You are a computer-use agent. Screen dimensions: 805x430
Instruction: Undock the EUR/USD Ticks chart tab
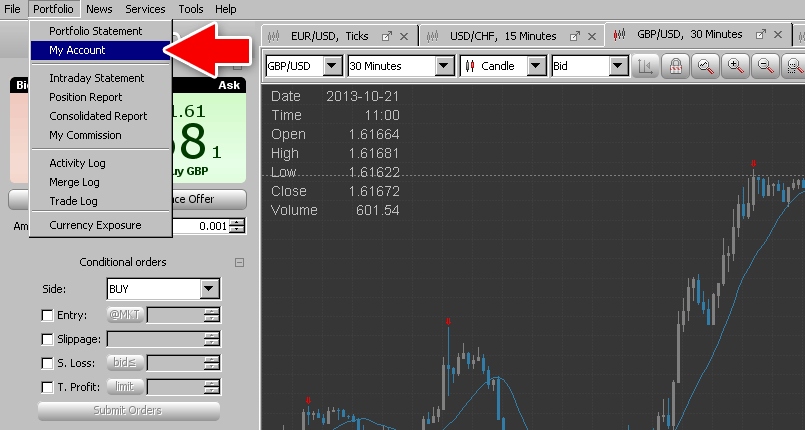[387, 36]
